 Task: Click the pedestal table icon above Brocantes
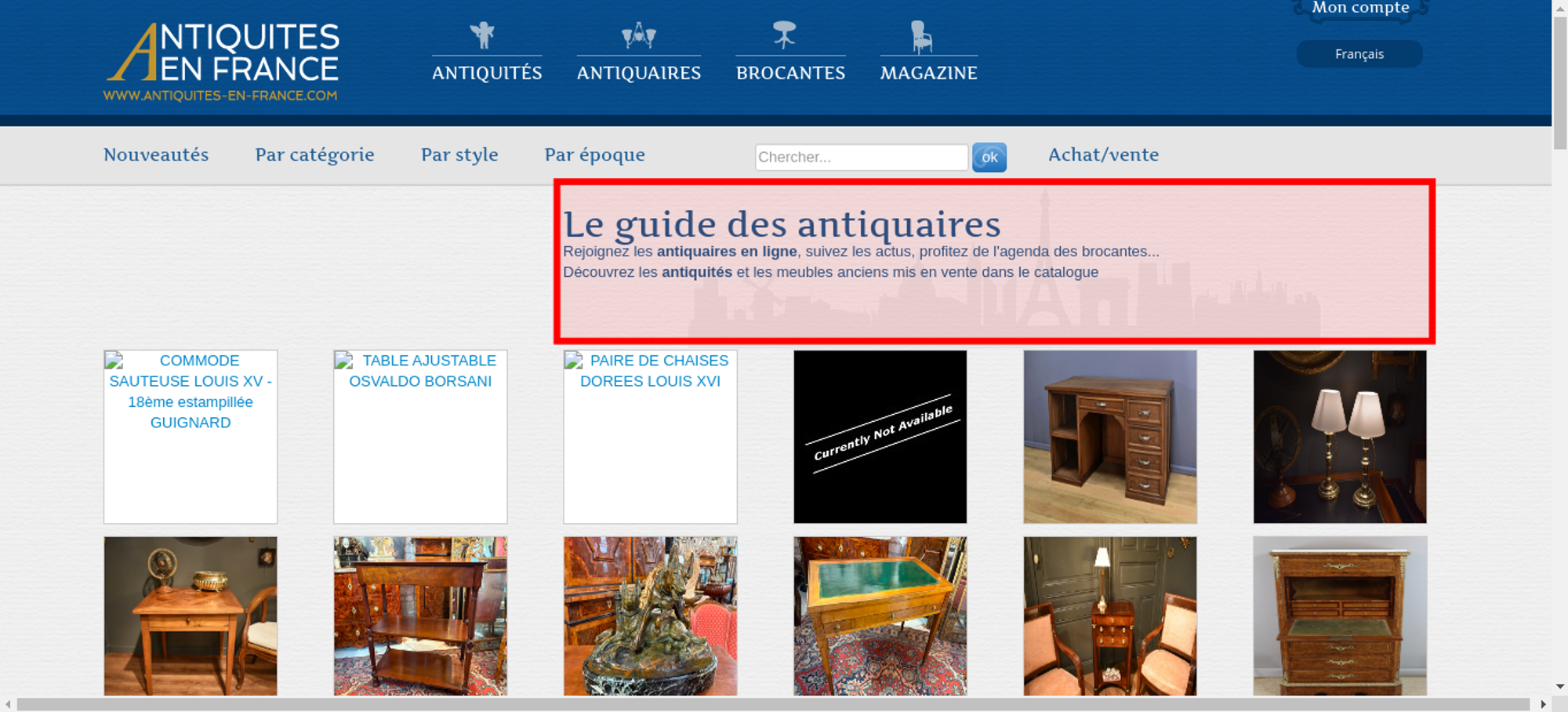(x=784, y=35)
